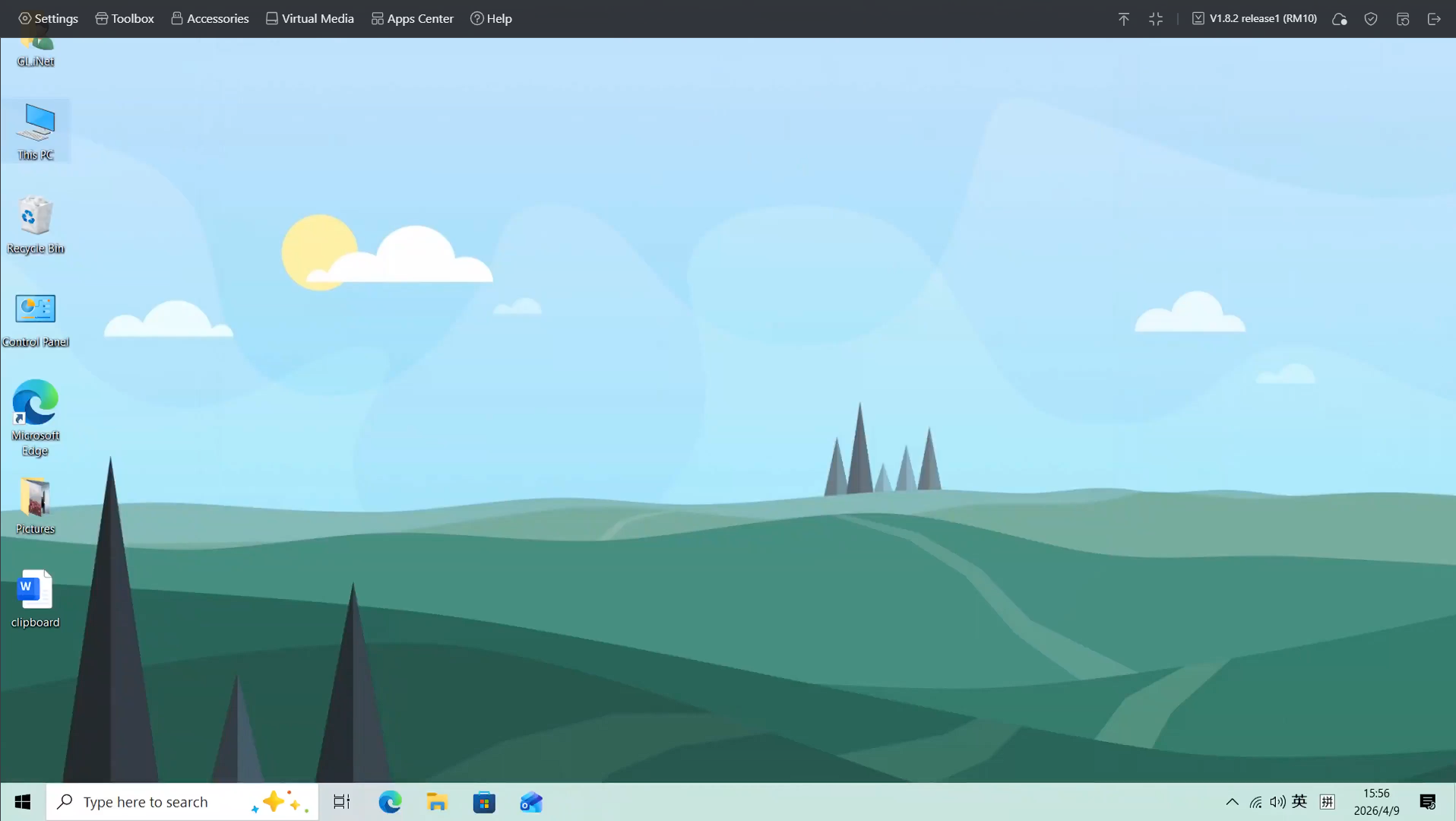Open the keyboard history icon on the toolbar
This screenshot has height=821, width=1456.
point(1403,19)
